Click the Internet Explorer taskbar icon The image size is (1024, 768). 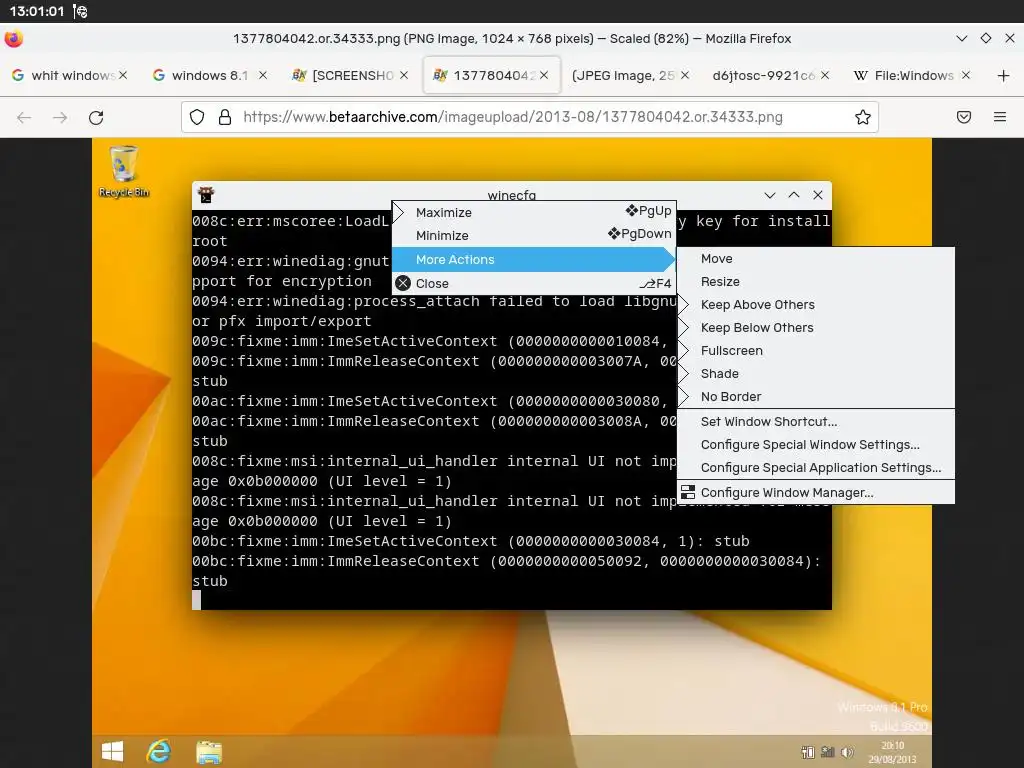[x=159, y=751]
